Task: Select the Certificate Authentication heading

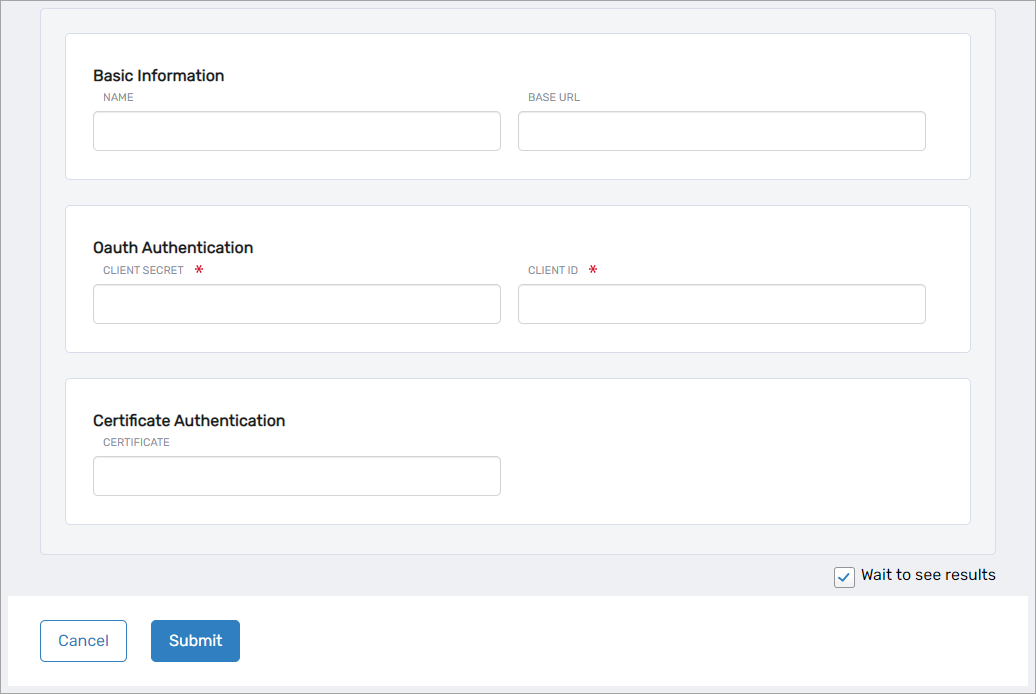Action: tap(189, 420)
